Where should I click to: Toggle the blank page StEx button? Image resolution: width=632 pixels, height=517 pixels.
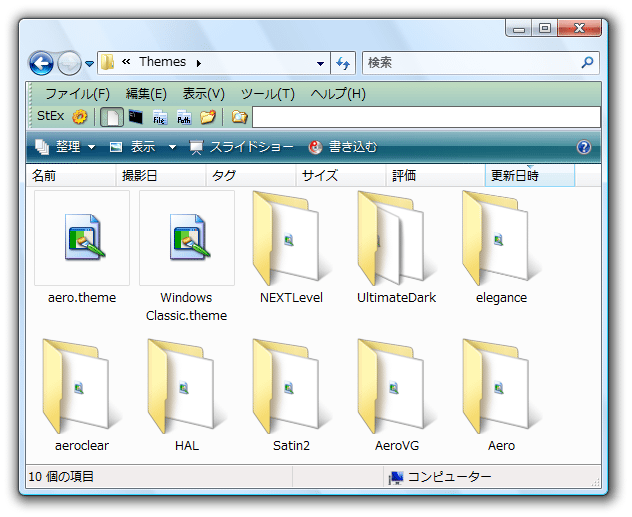(112, 117)
